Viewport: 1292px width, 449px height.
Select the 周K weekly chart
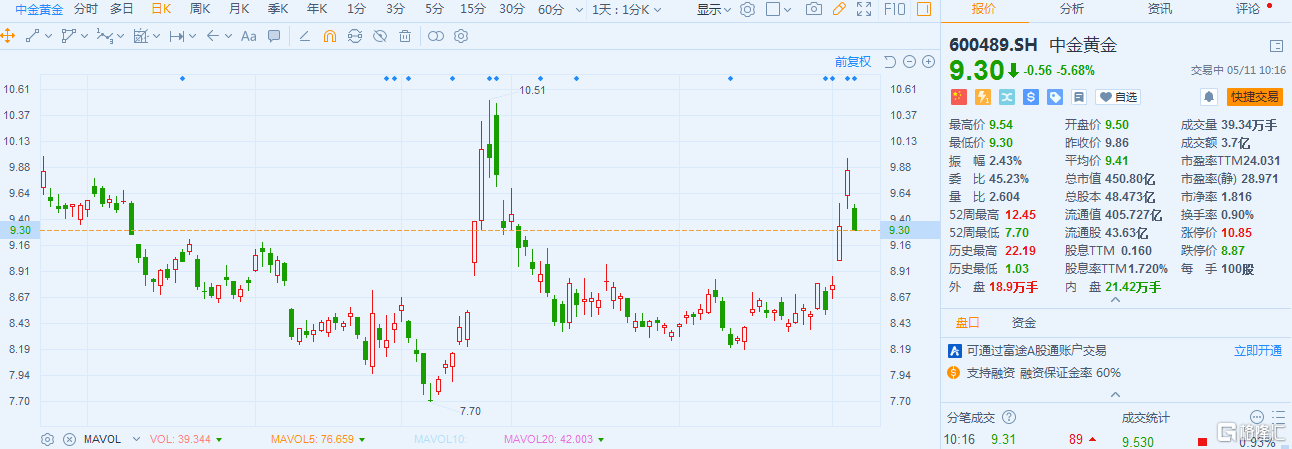(200, 9)
